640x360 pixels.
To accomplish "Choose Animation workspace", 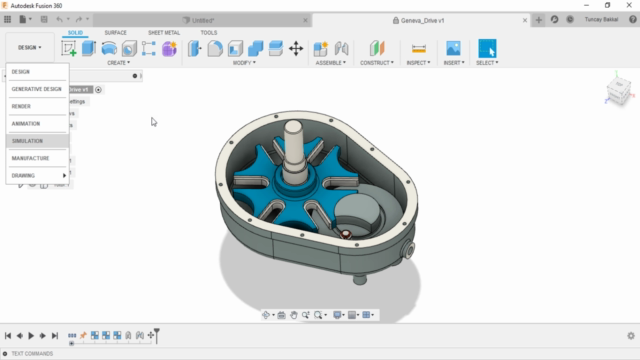I will click(37, 123).
